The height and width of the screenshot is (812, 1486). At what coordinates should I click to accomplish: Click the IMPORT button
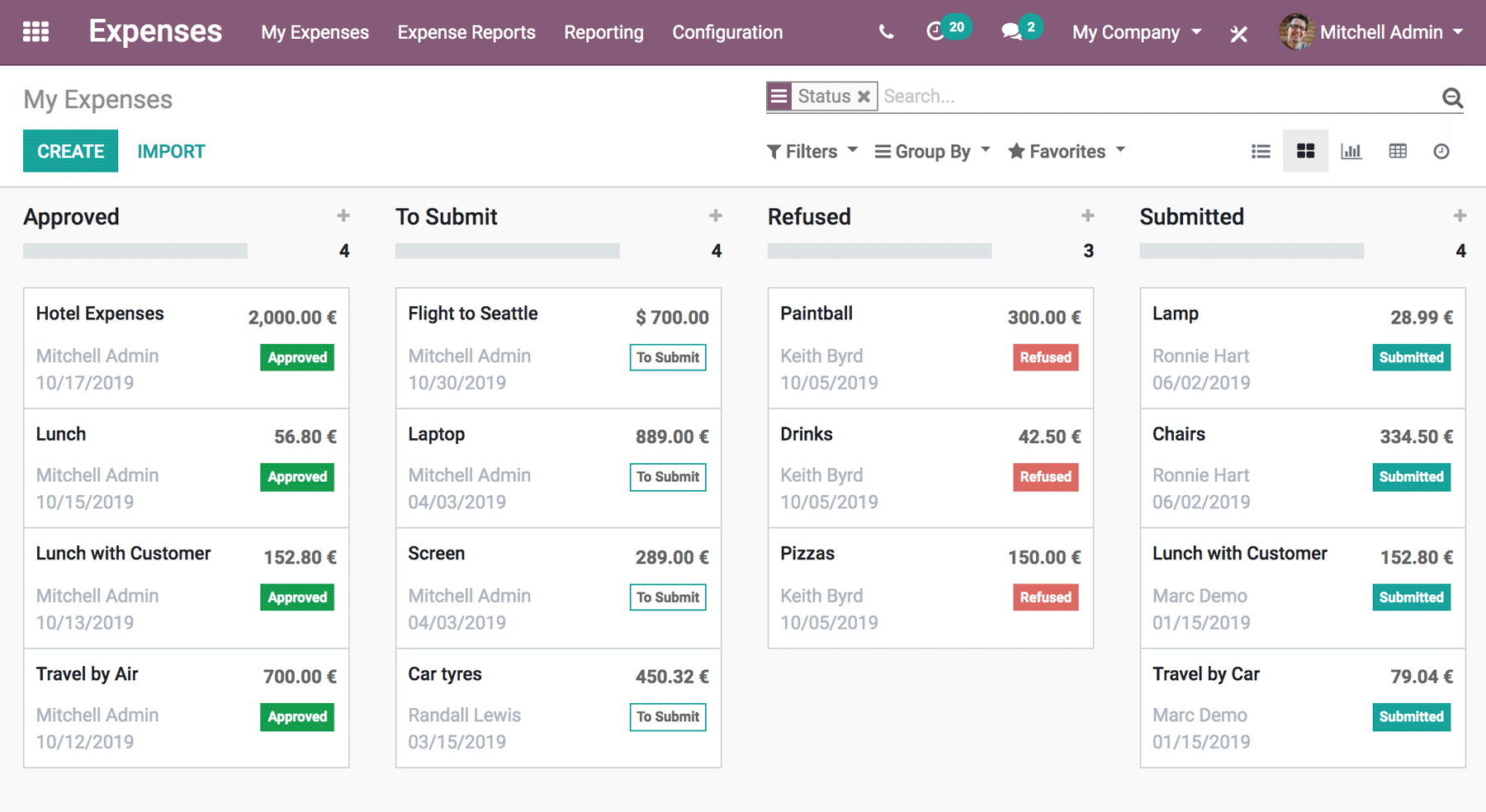pos(171,151)
